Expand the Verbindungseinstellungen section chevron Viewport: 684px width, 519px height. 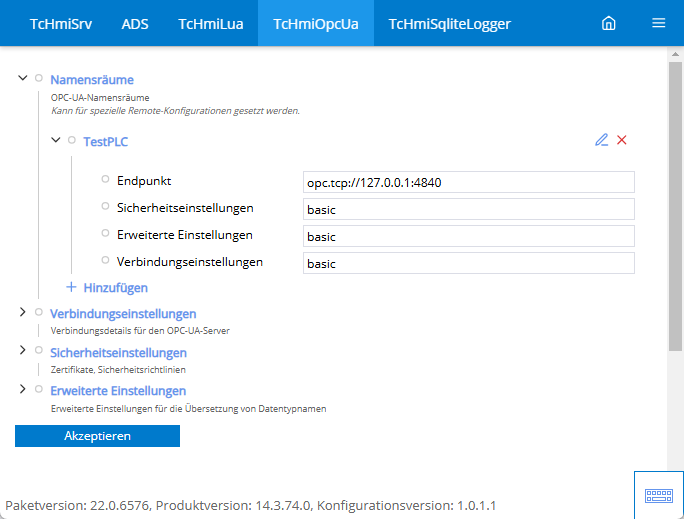tap(23, 312)
